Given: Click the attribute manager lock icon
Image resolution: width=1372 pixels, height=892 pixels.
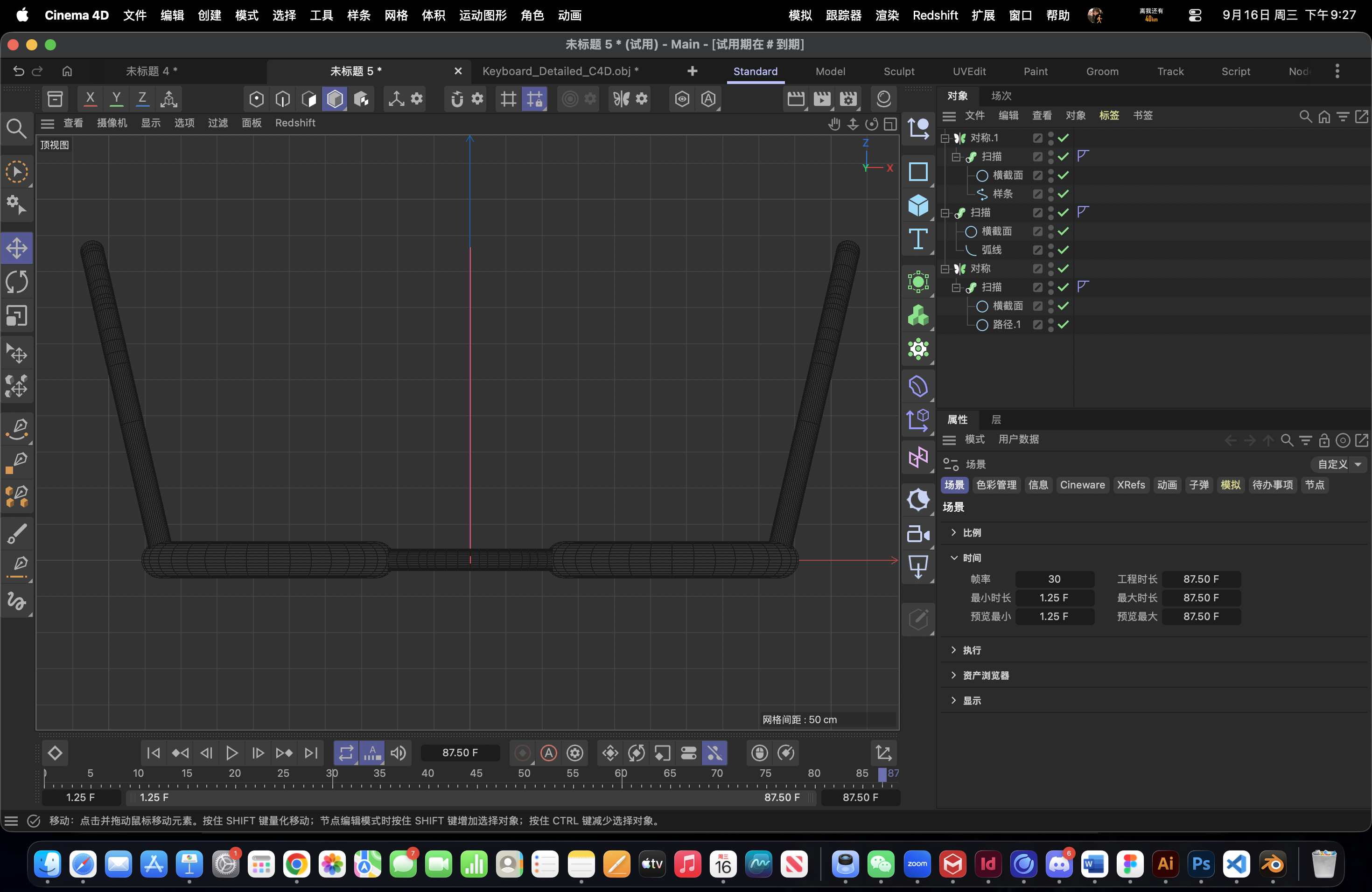Looking at the screenshot, I should [1324, 440].
